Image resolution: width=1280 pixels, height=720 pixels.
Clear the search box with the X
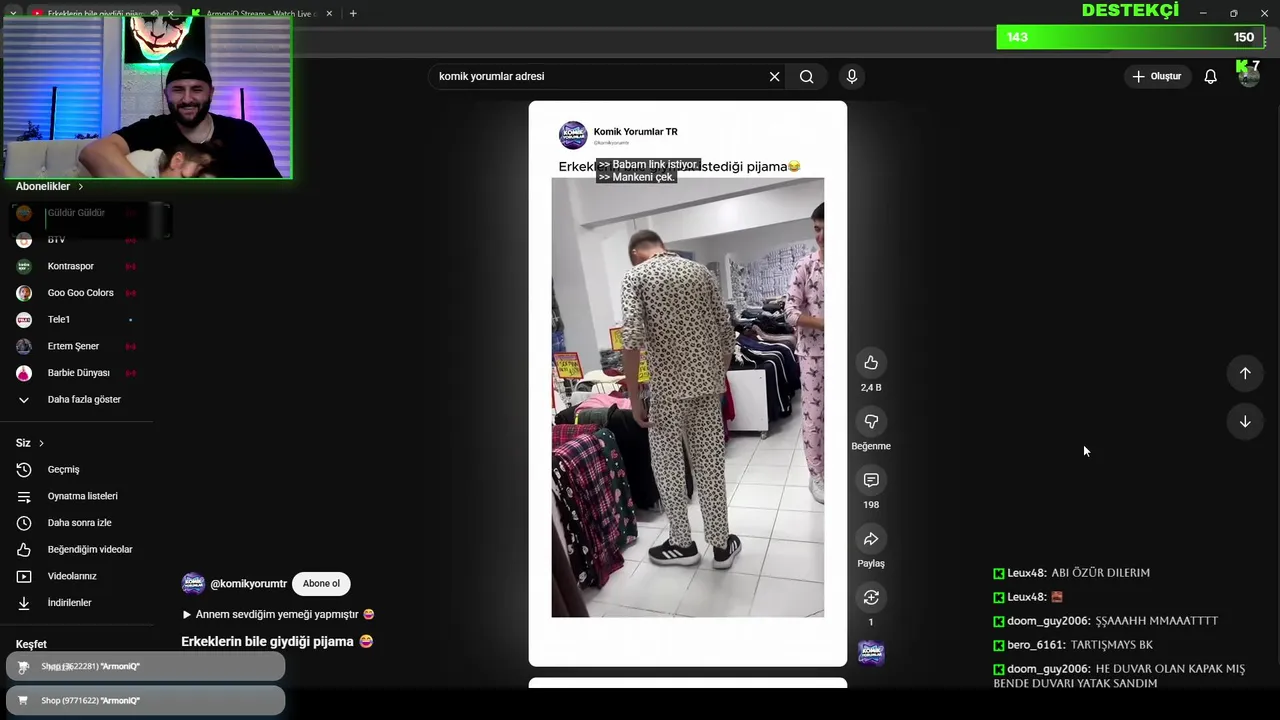point(774,77)
